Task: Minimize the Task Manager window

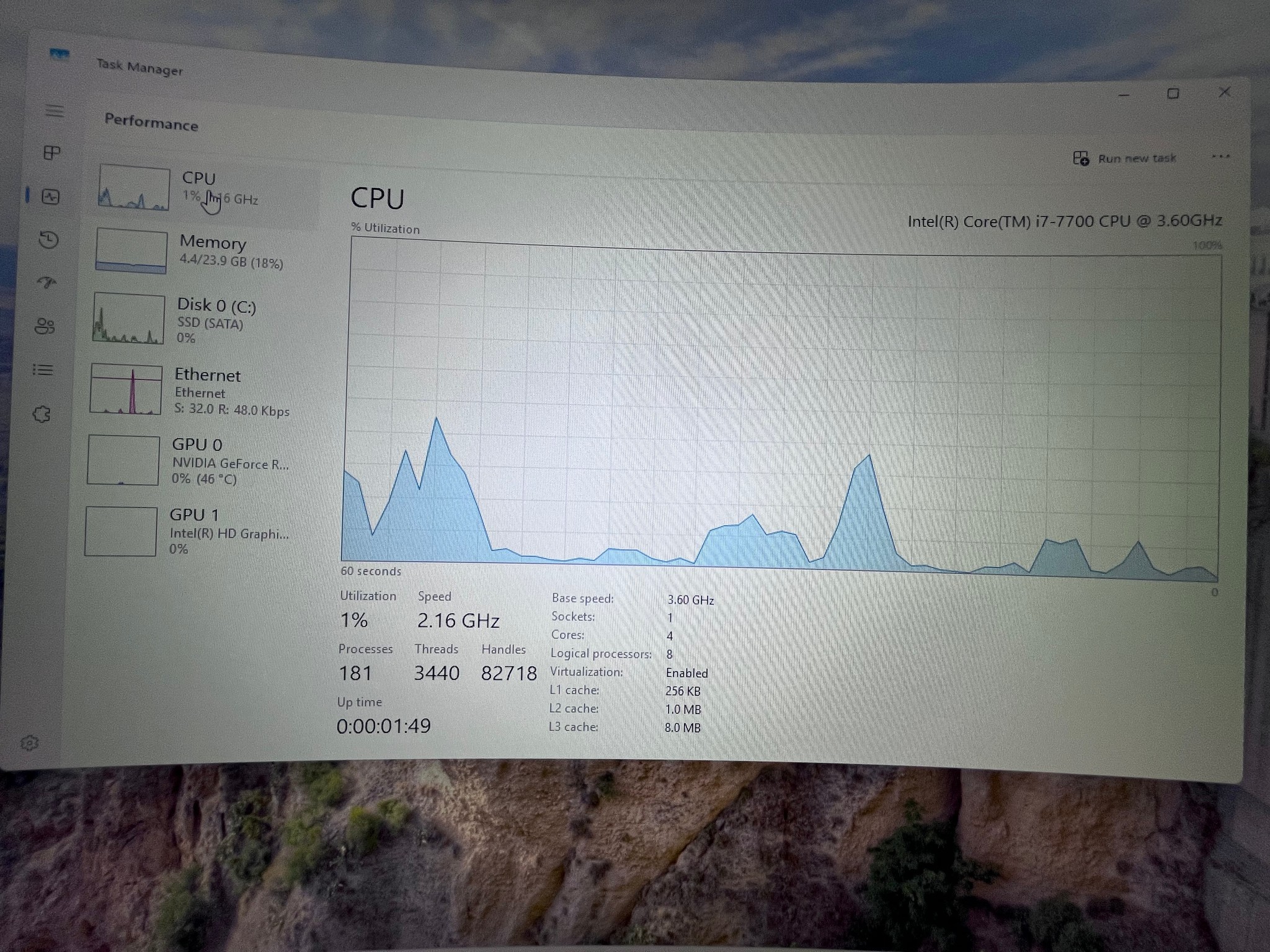Action: pyautogui.click(x=1124, y=95)
